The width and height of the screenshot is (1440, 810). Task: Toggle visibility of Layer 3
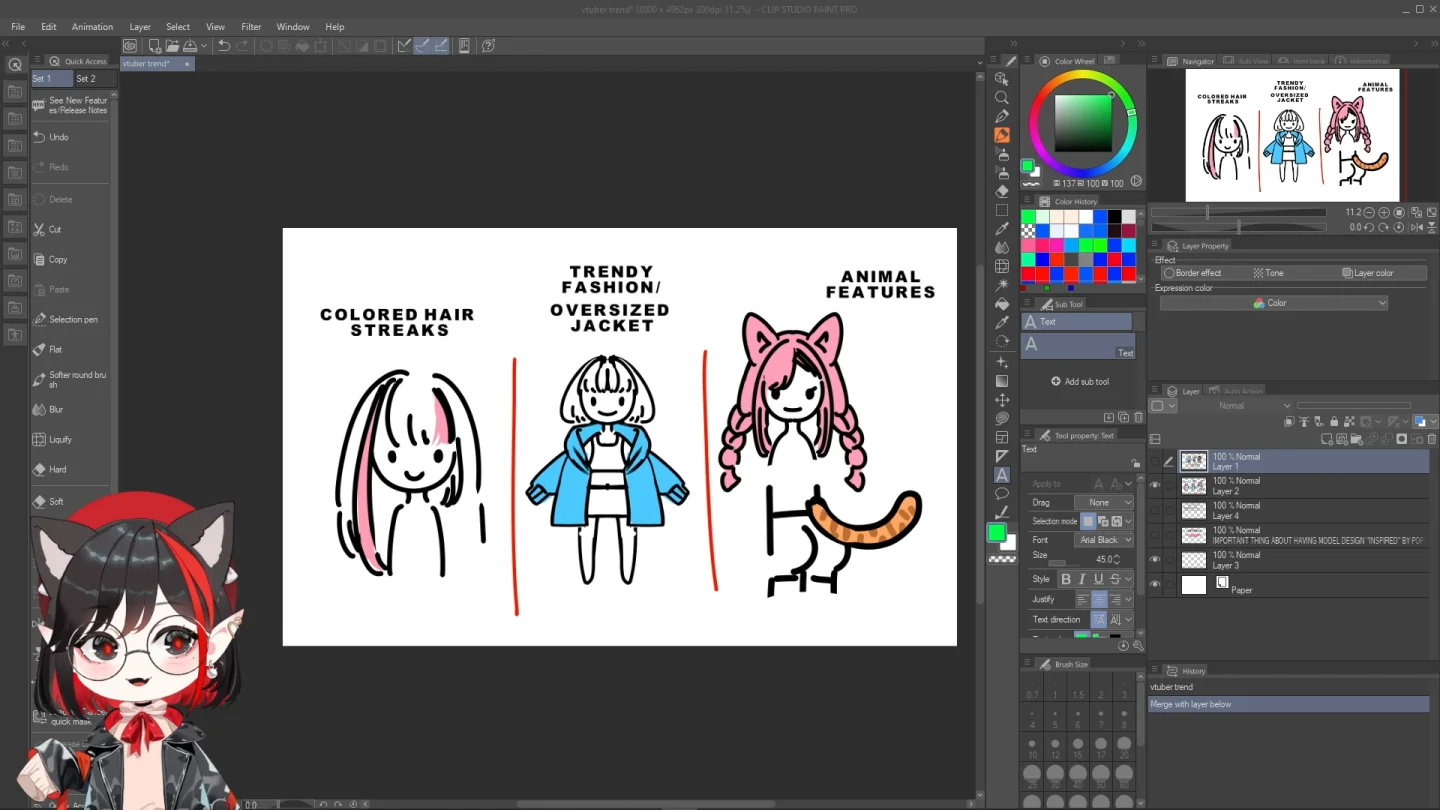pyautogui.click(x=1155, y=560)
